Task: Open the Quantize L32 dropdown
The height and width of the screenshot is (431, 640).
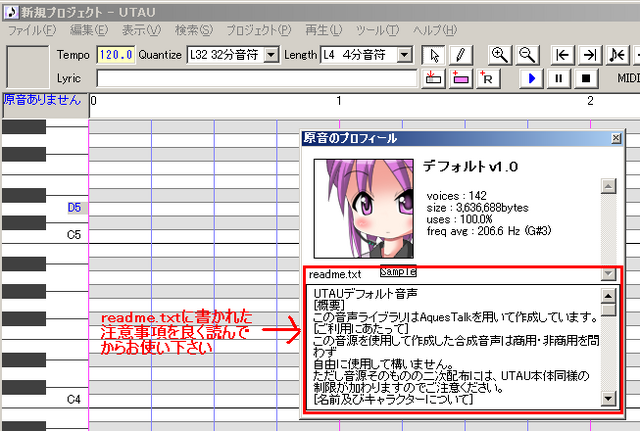Action: tap(271, 55)
